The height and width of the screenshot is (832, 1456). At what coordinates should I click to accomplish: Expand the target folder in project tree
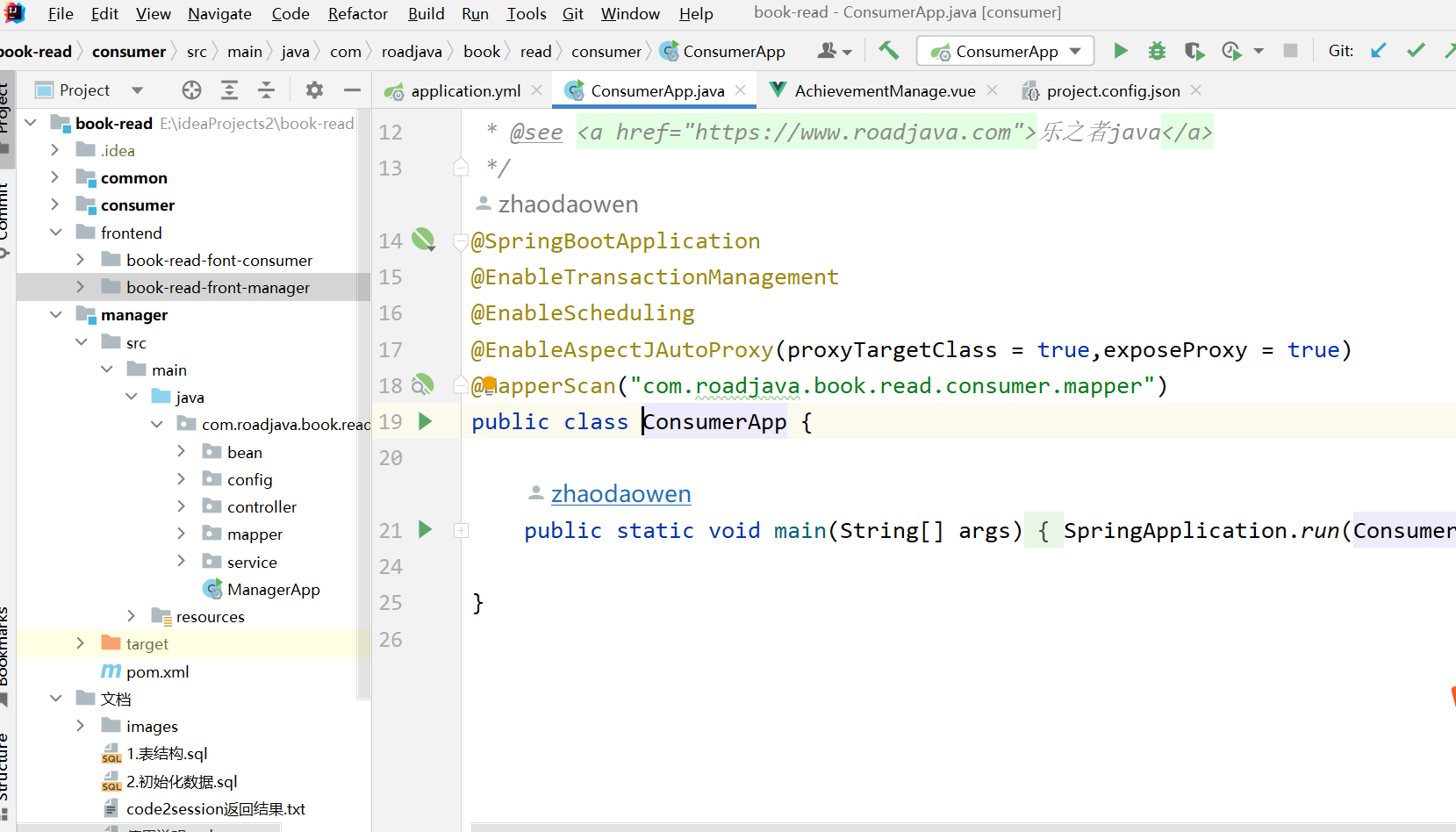pos(81,643)
